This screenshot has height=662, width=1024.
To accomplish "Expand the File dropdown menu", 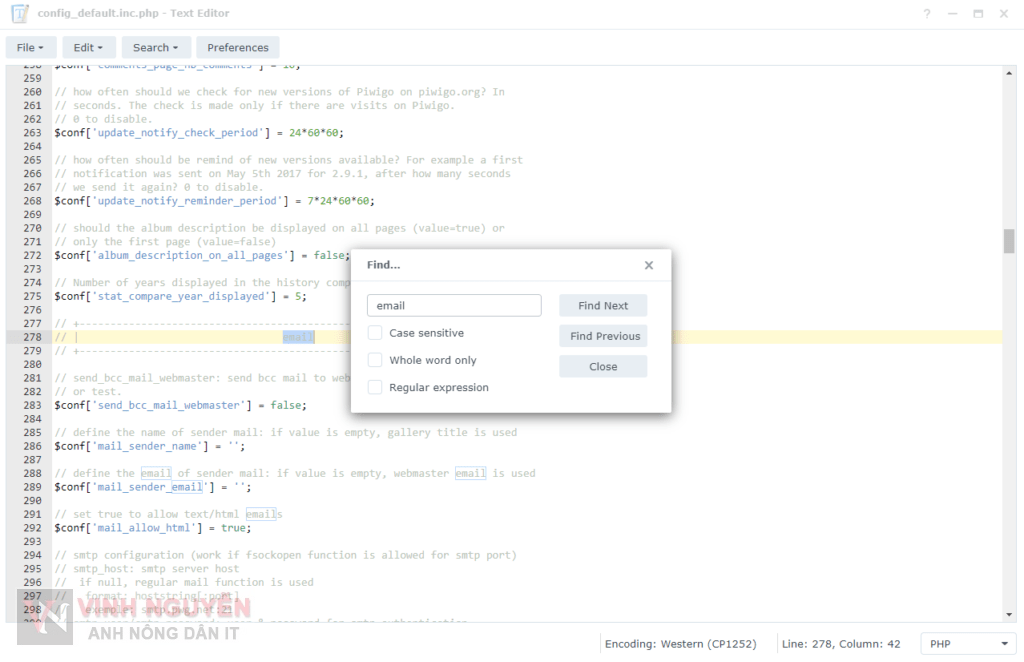I will pos(31,47).
